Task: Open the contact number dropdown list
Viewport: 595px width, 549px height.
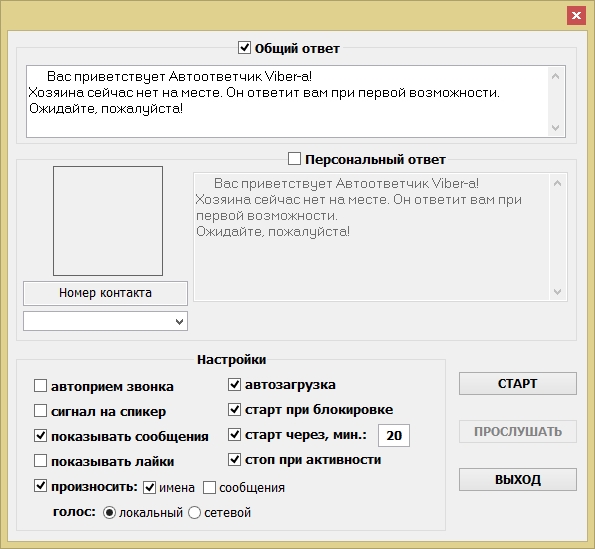Action: pyautogui.click(x=105, y=321)
